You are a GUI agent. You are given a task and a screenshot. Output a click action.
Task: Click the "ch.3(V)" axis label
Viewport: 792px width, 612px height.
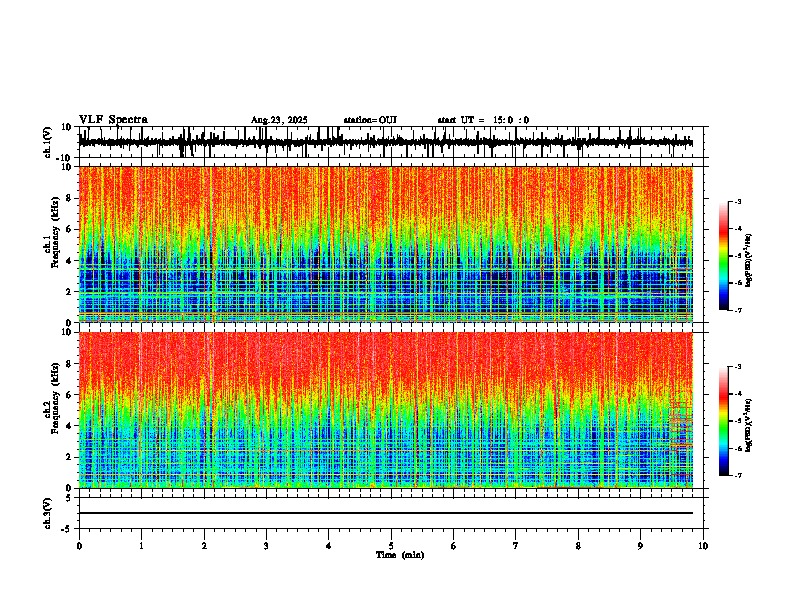(x=48, y=513)
